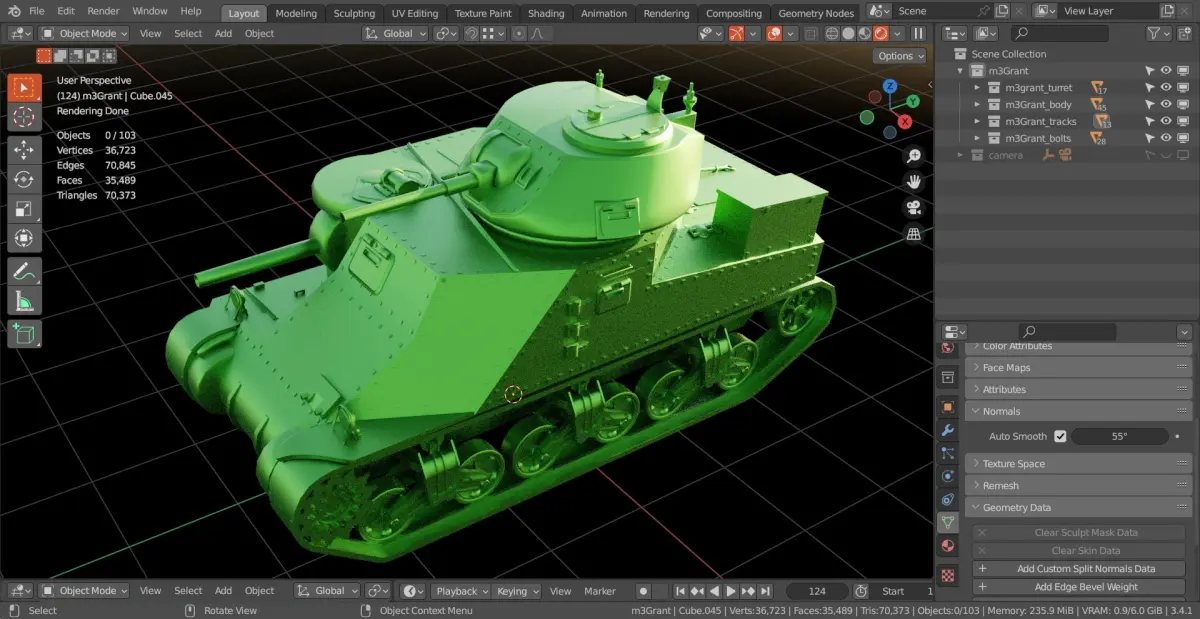Collapse the m3Grant collection
Image resolution: width=1200 pixels, height=619 pixels.
961,71
